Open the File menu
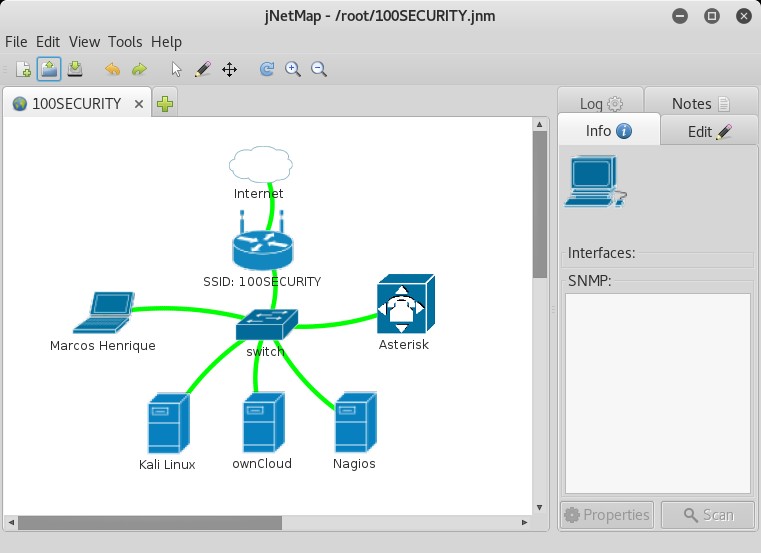The image size is (761, 553). pyautogui.click(x=16, y=42)
